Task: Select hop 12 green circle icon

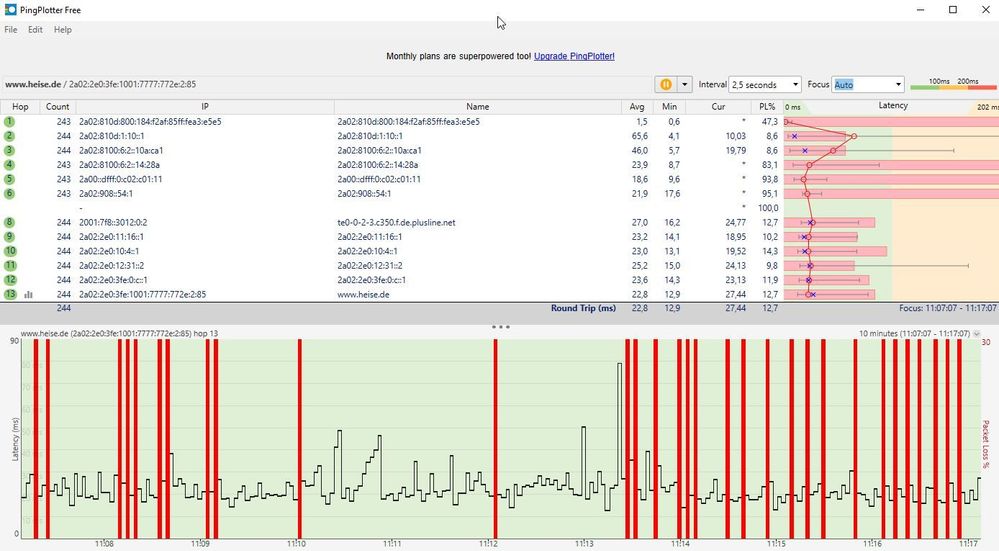Action: [x=10, y=280]
